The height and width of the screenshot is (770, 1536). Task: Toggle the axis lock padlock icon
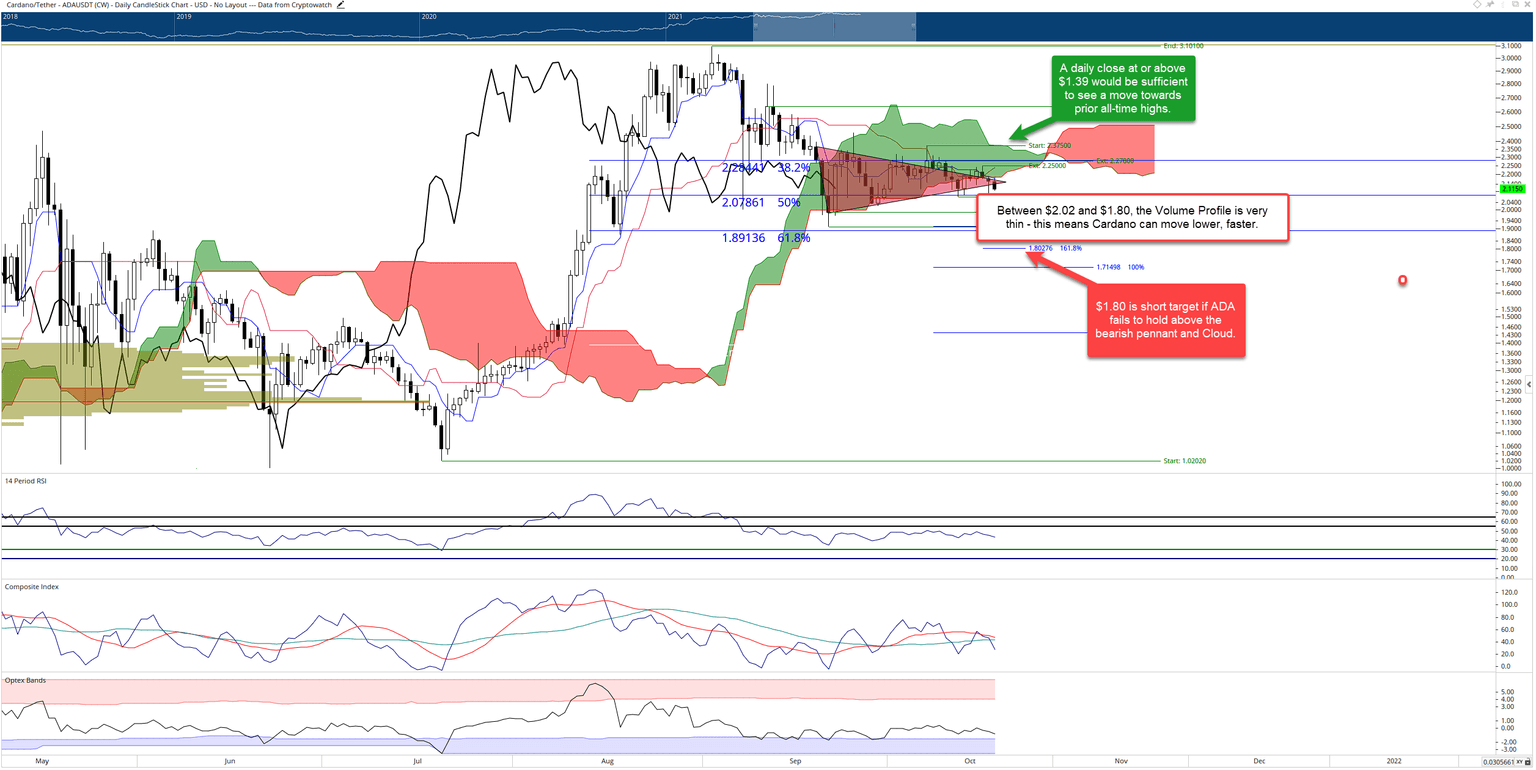1527,762
